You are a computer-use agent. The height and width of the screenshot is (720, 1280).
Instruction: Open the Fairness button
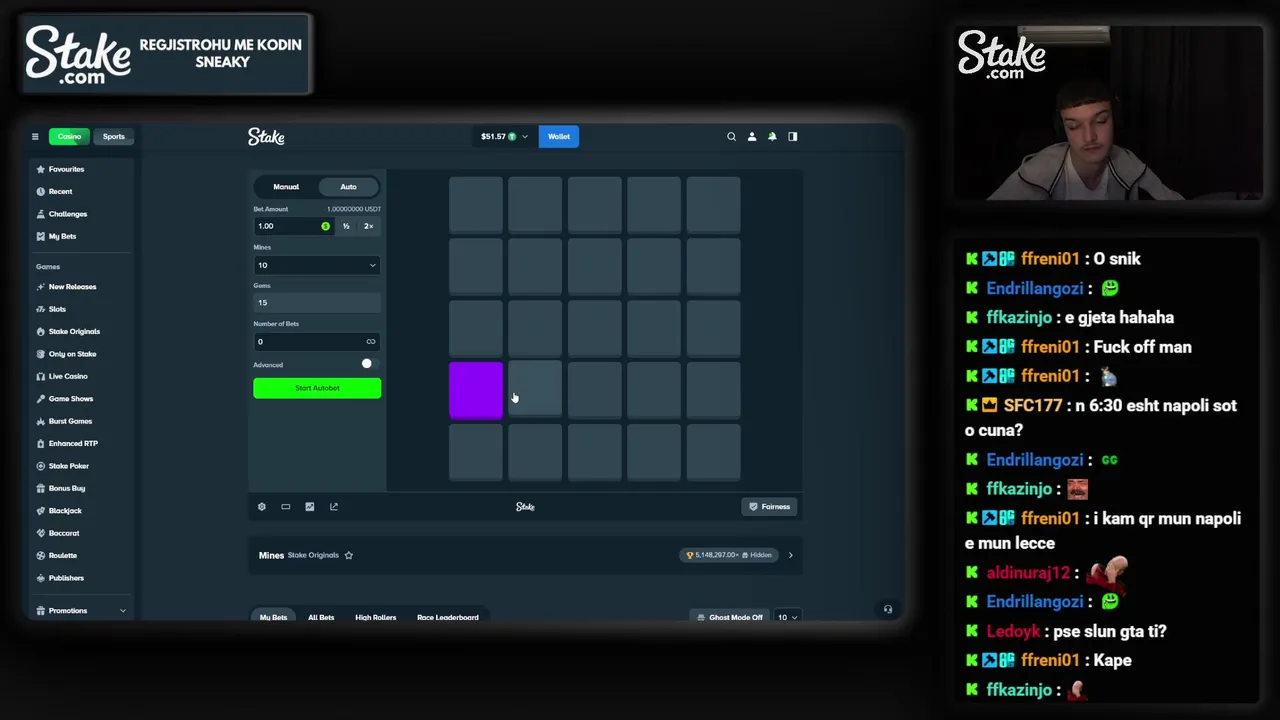point(770,507)
